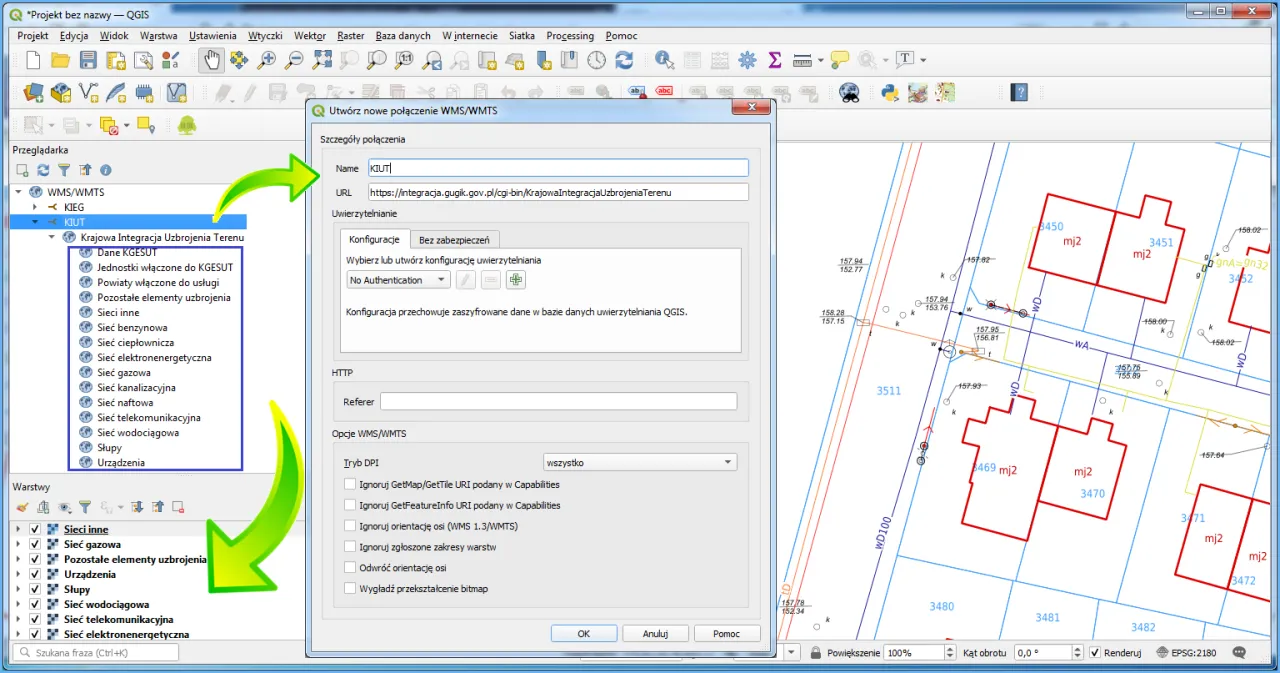
Task: Uncheck the Sieć gazowa layer visibility
Action: [35, 545]
